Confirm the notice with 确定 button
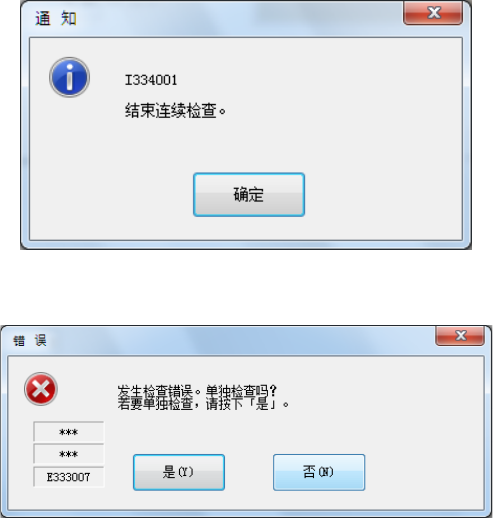Viewport: 493px width, 518px height. coord(249,195)
